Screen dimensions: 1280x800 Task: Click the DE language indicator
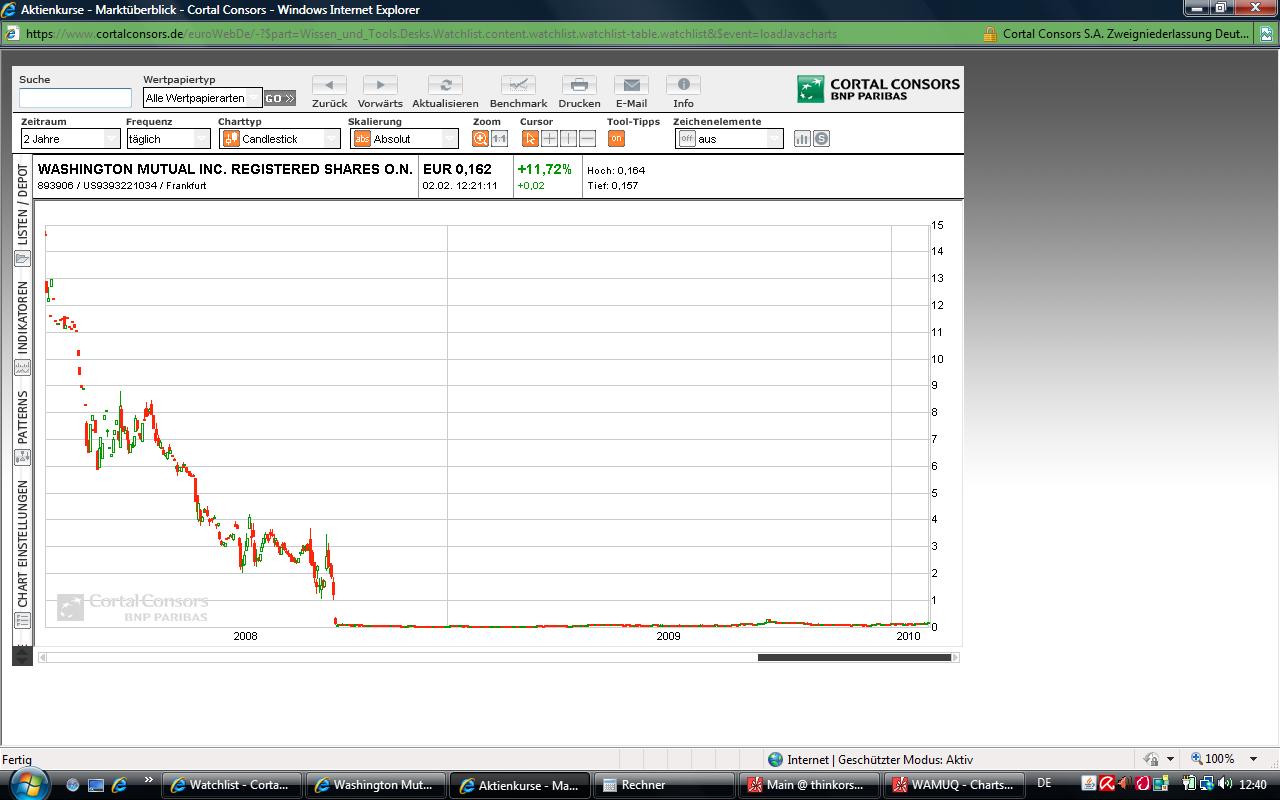(1044, 784)
